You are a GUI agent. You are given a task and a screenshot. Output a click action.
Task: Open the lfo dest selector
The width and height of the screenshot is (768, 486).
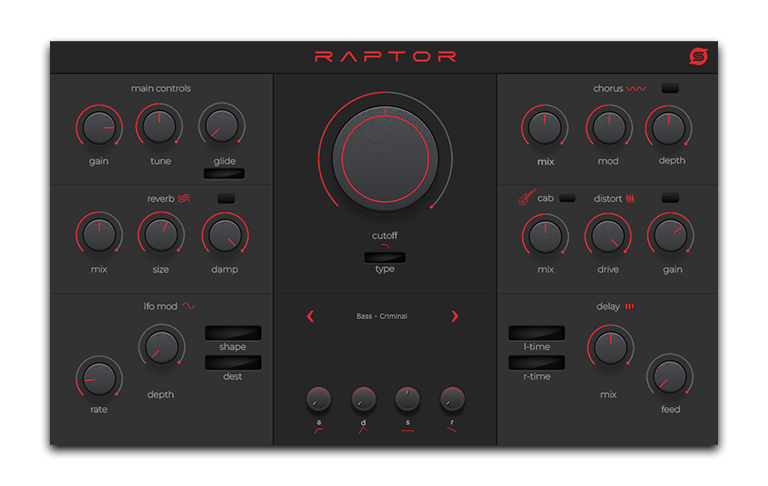pos(233,362)
